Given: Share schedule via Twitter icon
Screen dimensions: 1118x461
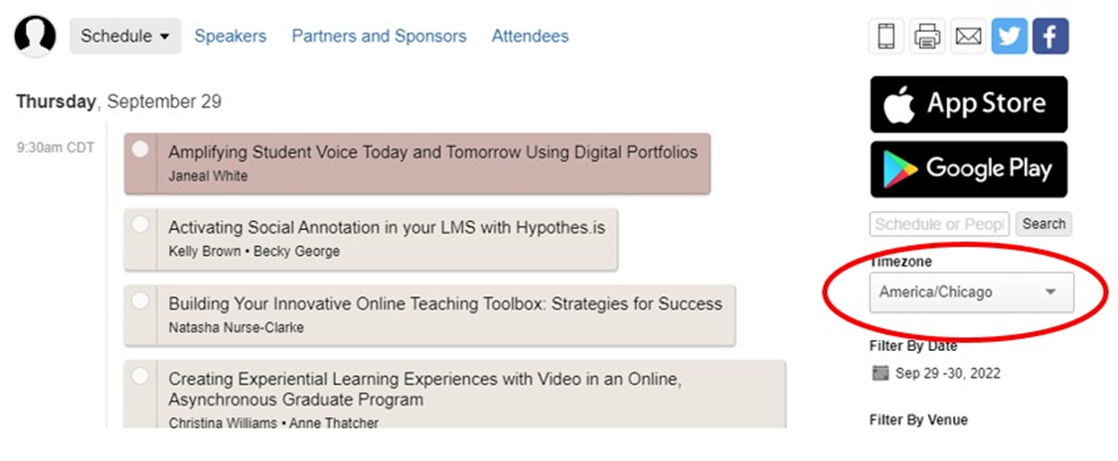Looking at the screenshot, I should coord(1009,37).
